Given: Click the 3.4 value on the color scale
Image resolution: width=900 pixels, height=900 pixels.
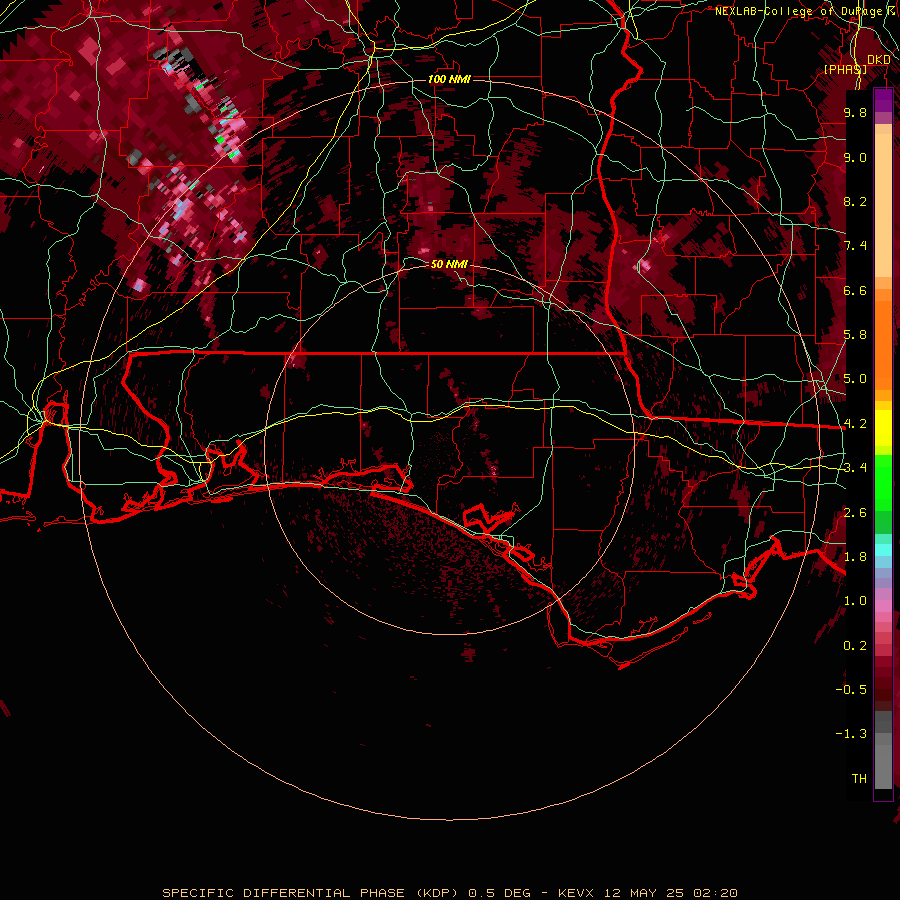Looking at the screenshot, I should [855, 468].
